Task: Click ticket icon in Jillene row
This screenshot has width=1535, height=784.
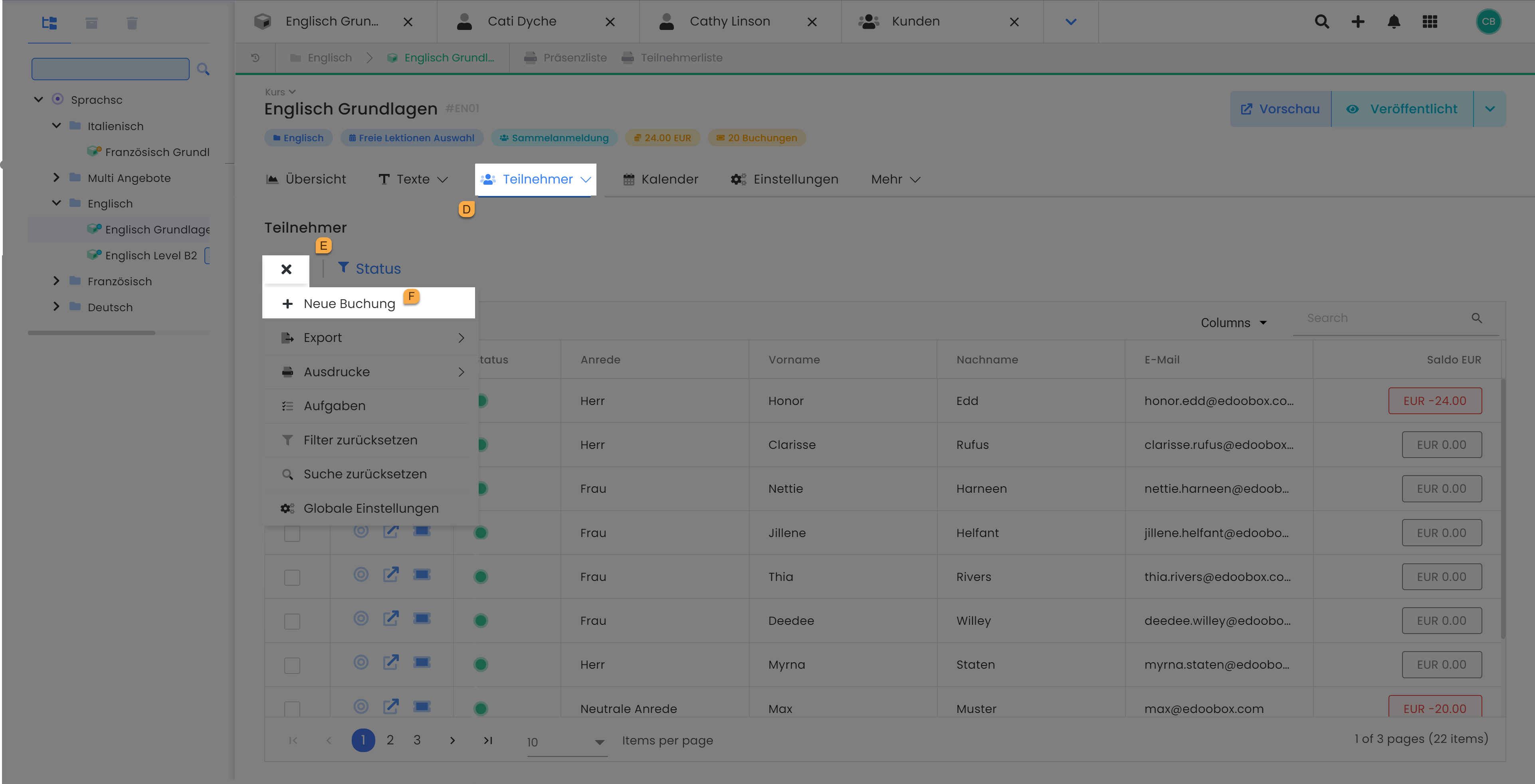Action: tap(422, 530)
